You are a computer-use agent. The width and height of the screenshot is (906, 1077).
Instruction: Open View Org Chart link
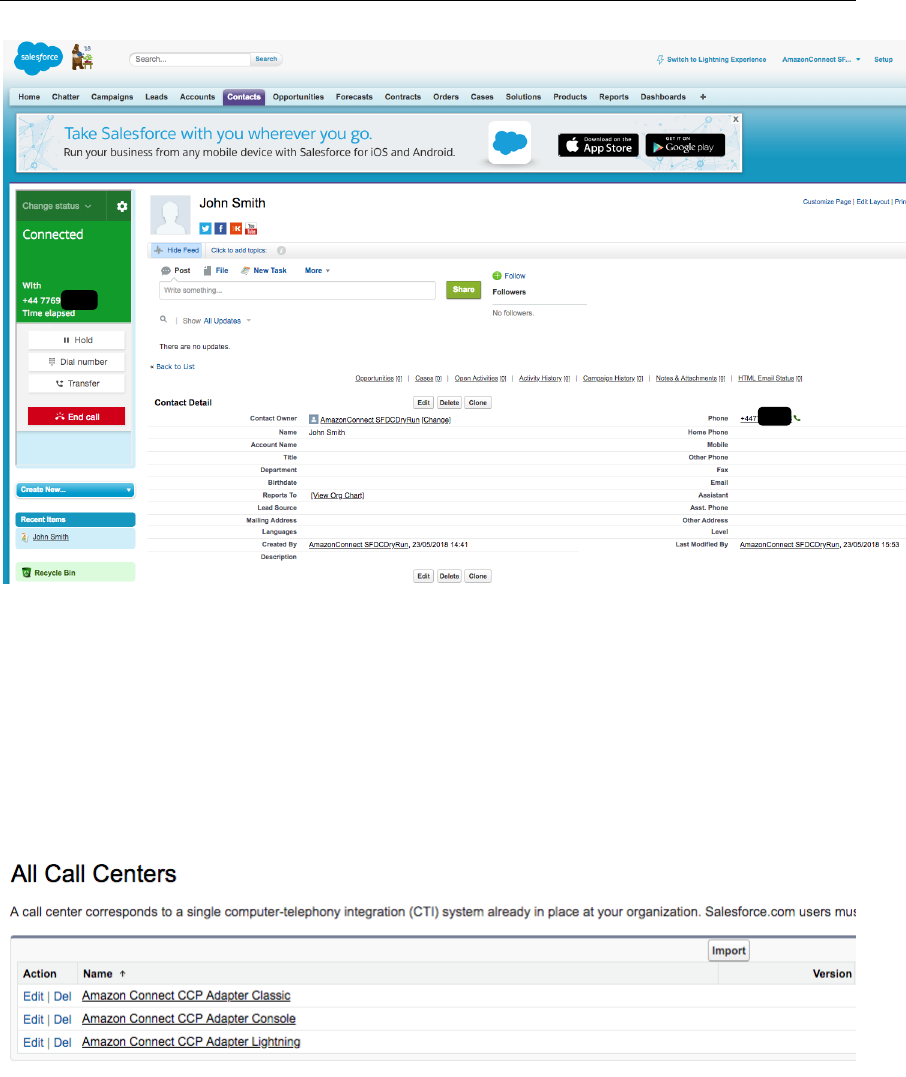point(337,495)
